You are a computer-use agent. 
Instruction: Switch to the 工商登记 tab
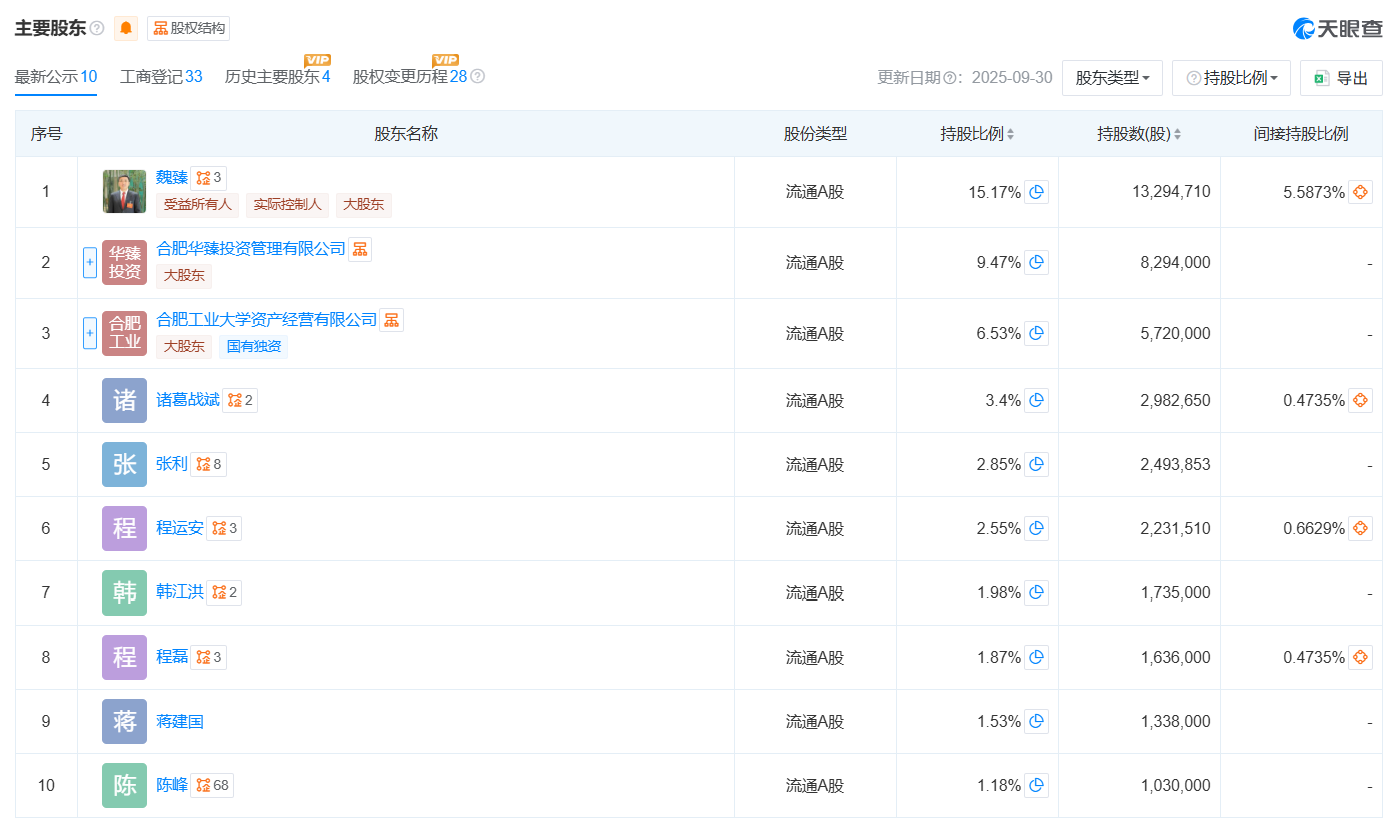[x=161, y=77]
